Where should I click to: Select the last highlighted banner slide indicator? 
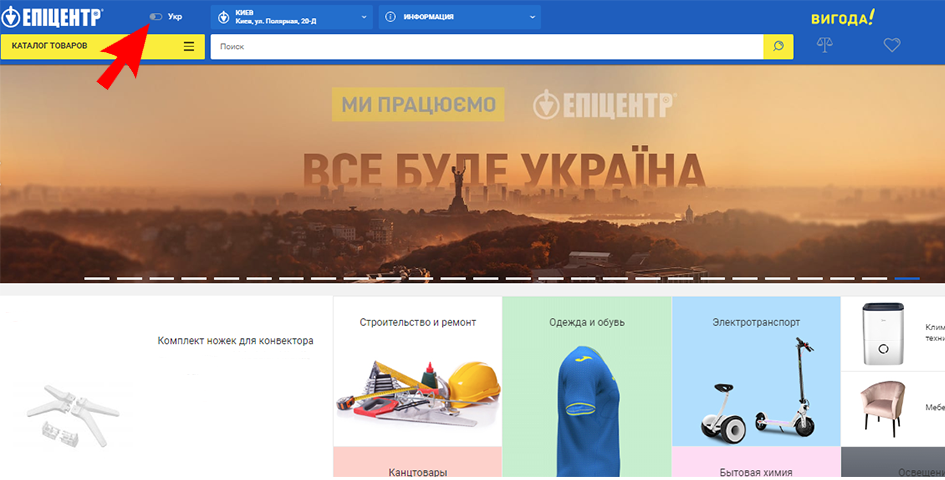907,278
